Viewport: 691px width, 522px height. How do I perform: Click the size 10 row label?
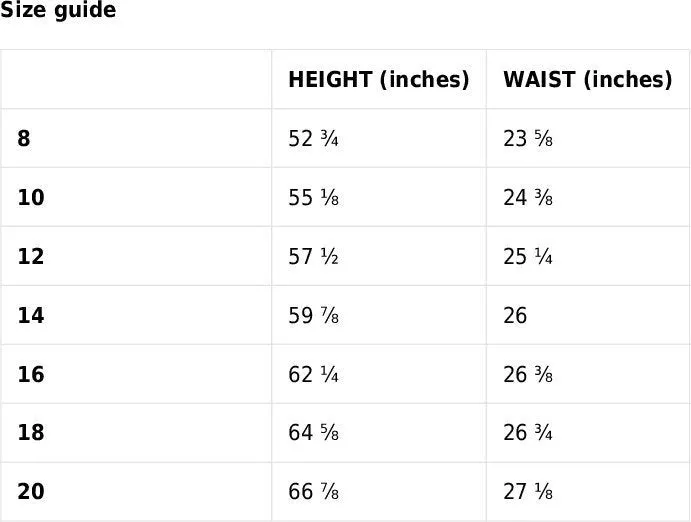31,197
